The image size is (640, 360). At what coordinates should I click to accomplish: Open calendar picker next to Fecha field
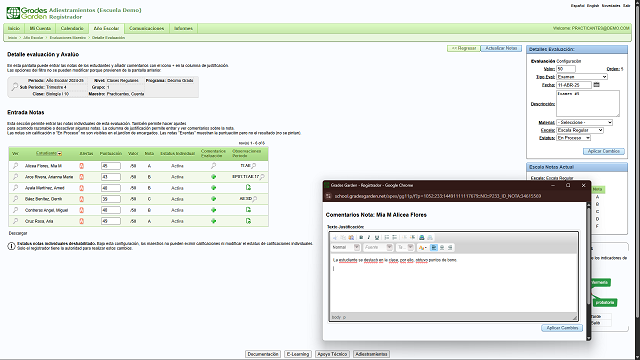(596, 85)
